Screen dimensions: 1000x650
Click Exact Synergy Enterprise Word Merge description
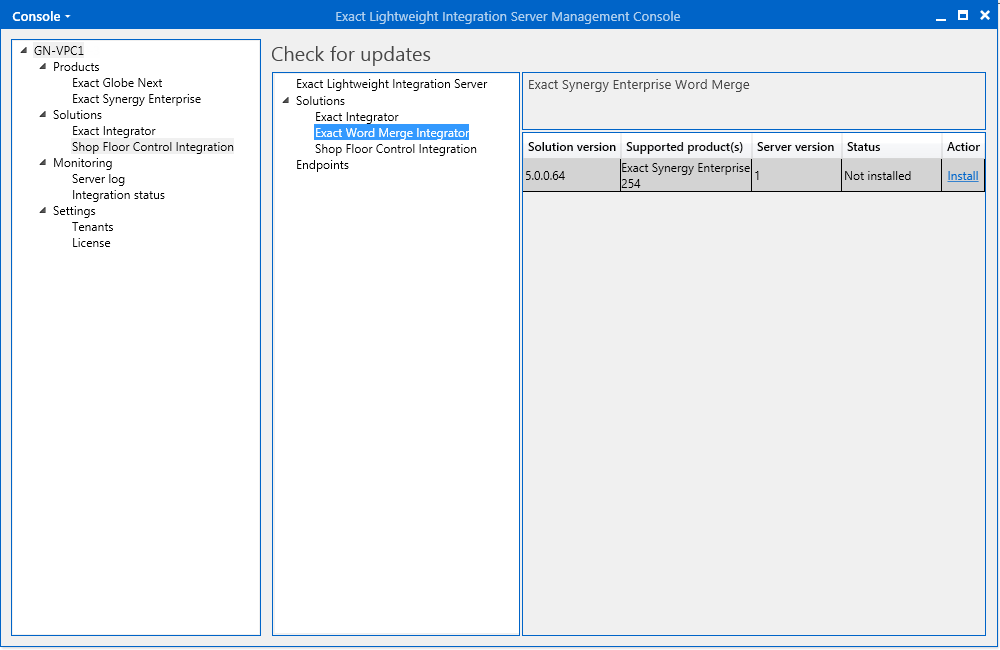(638, 85)
